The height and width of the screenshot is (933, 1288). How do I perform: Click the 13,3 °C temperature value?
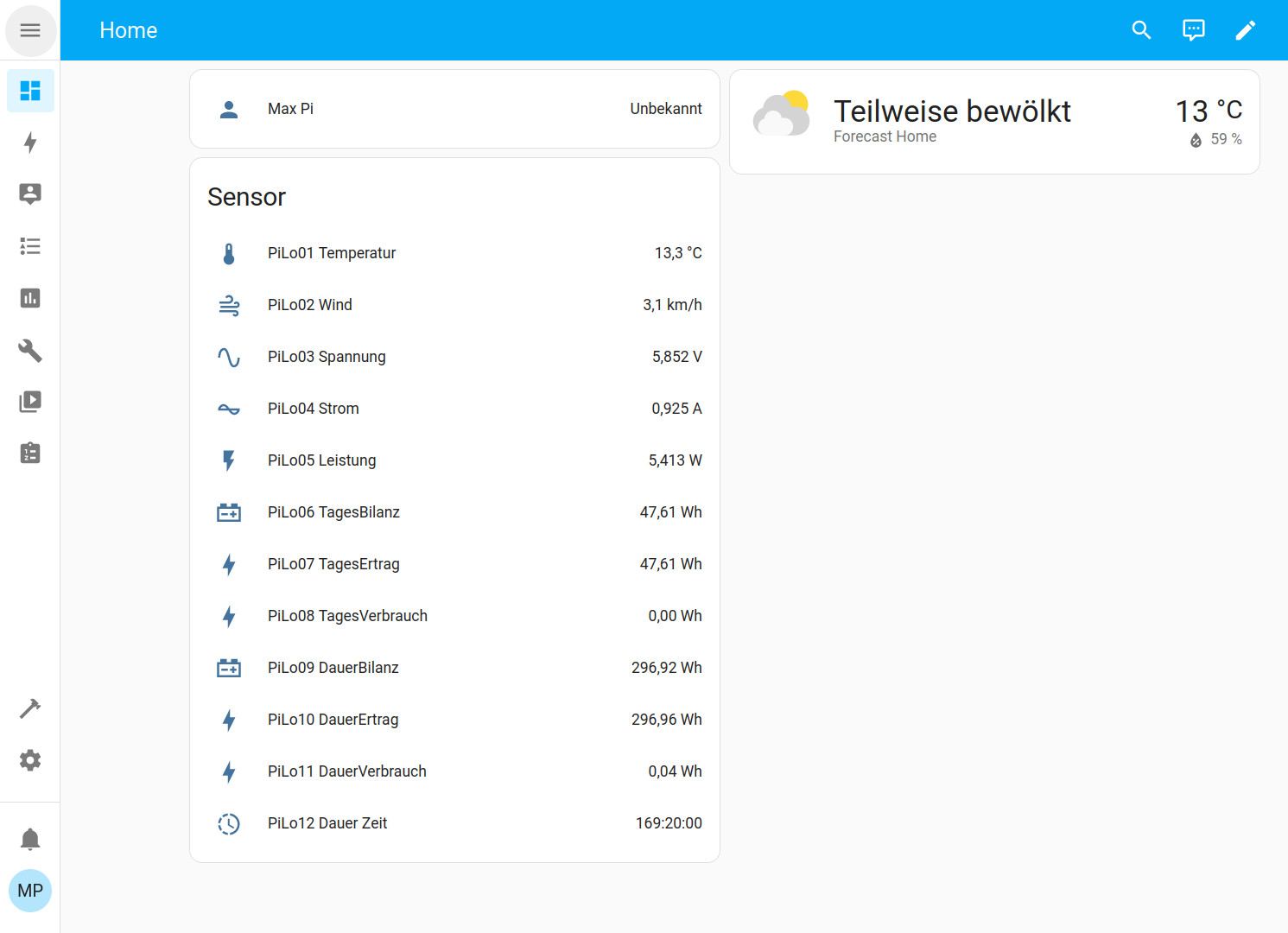(678, 253)
